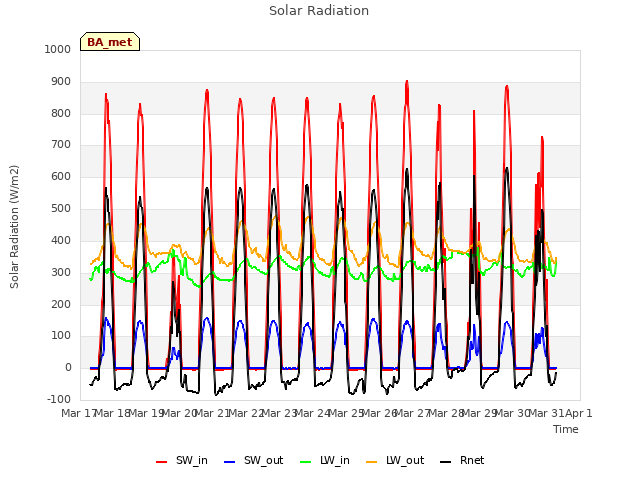Screen dimensions: 640x480
Task: Click the orange LW_out legend swatch
Action: point(372,462)
